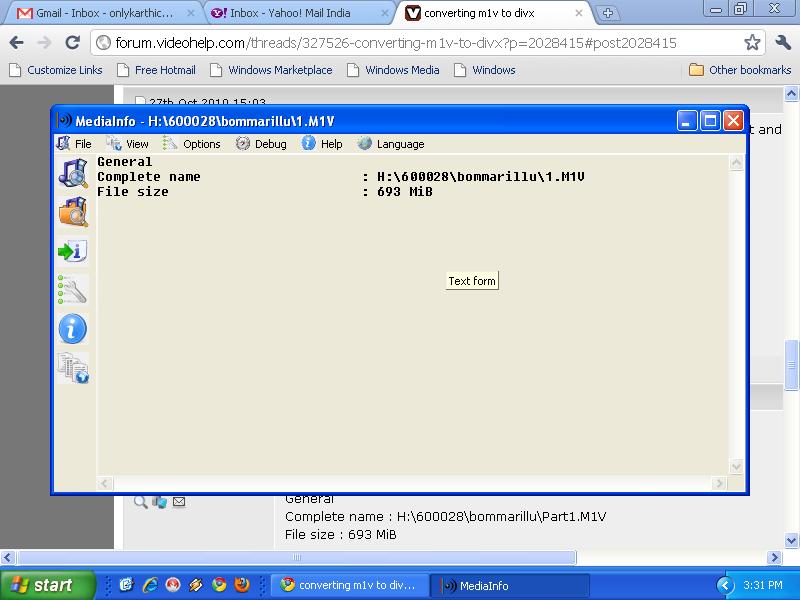
Task: Switch to Chrome window on taskbar
Action: [348, 585]
